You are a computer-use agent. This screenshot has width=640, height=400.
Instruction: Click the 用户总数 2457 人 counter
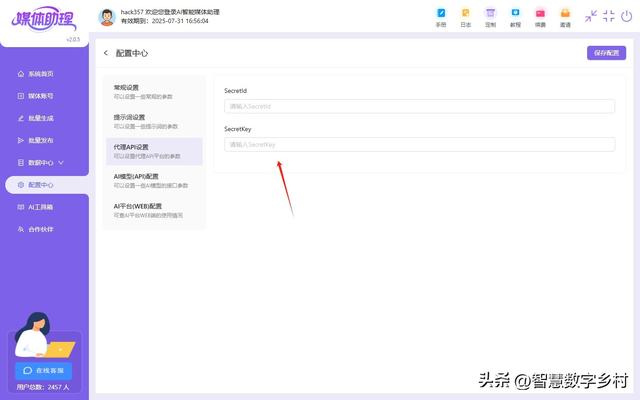coord(43,387)
